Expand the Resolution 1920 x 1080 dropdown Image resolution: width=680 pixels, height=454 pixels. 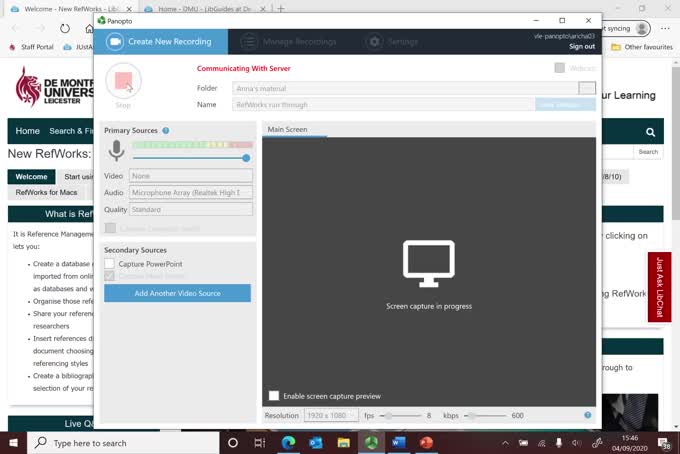pyautogui.click(x=331, y=415)
